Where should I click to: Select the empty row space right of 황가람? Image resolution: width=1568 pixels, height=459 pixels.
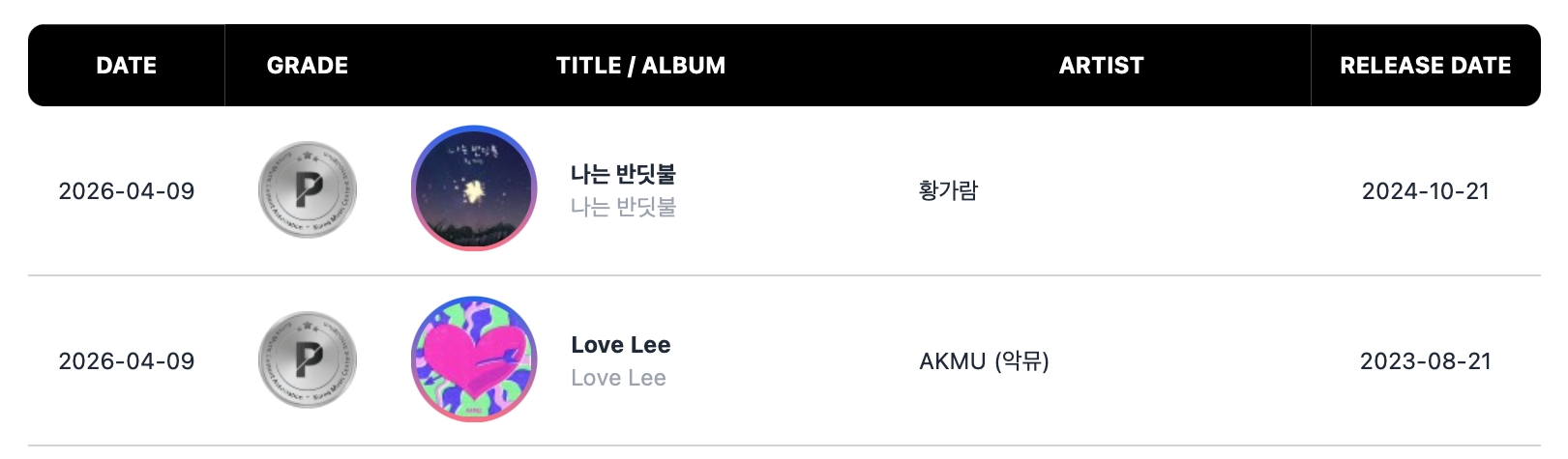click(x=1161, y=191)
